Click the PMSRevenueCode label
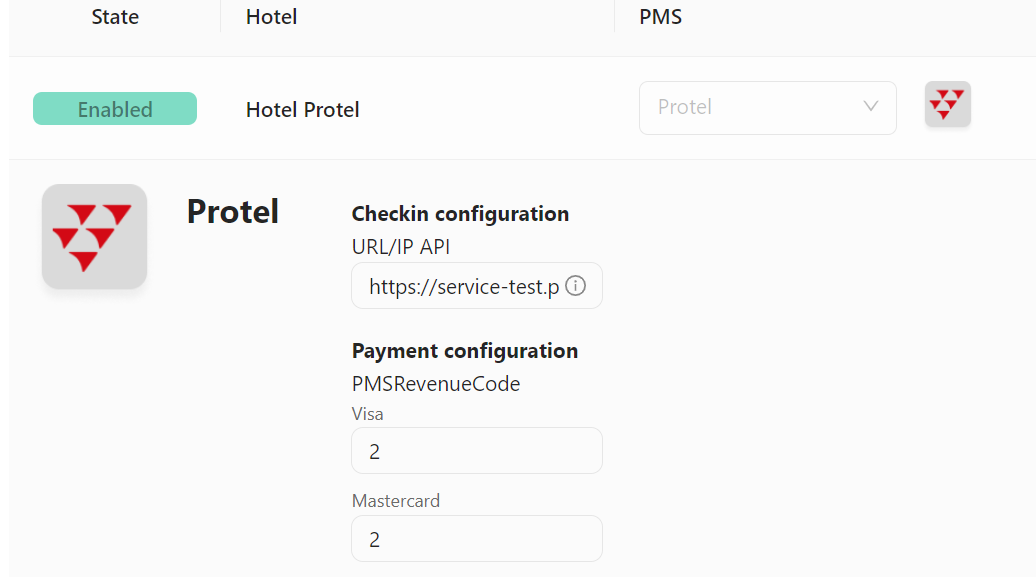The height and width of the screenshot is (577, 1036). pyautogui.click(x=436, y=384)
